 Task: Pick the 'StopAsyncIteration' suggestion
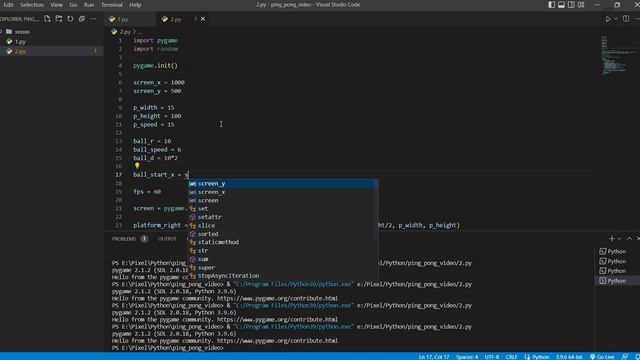tap(282, 276)
